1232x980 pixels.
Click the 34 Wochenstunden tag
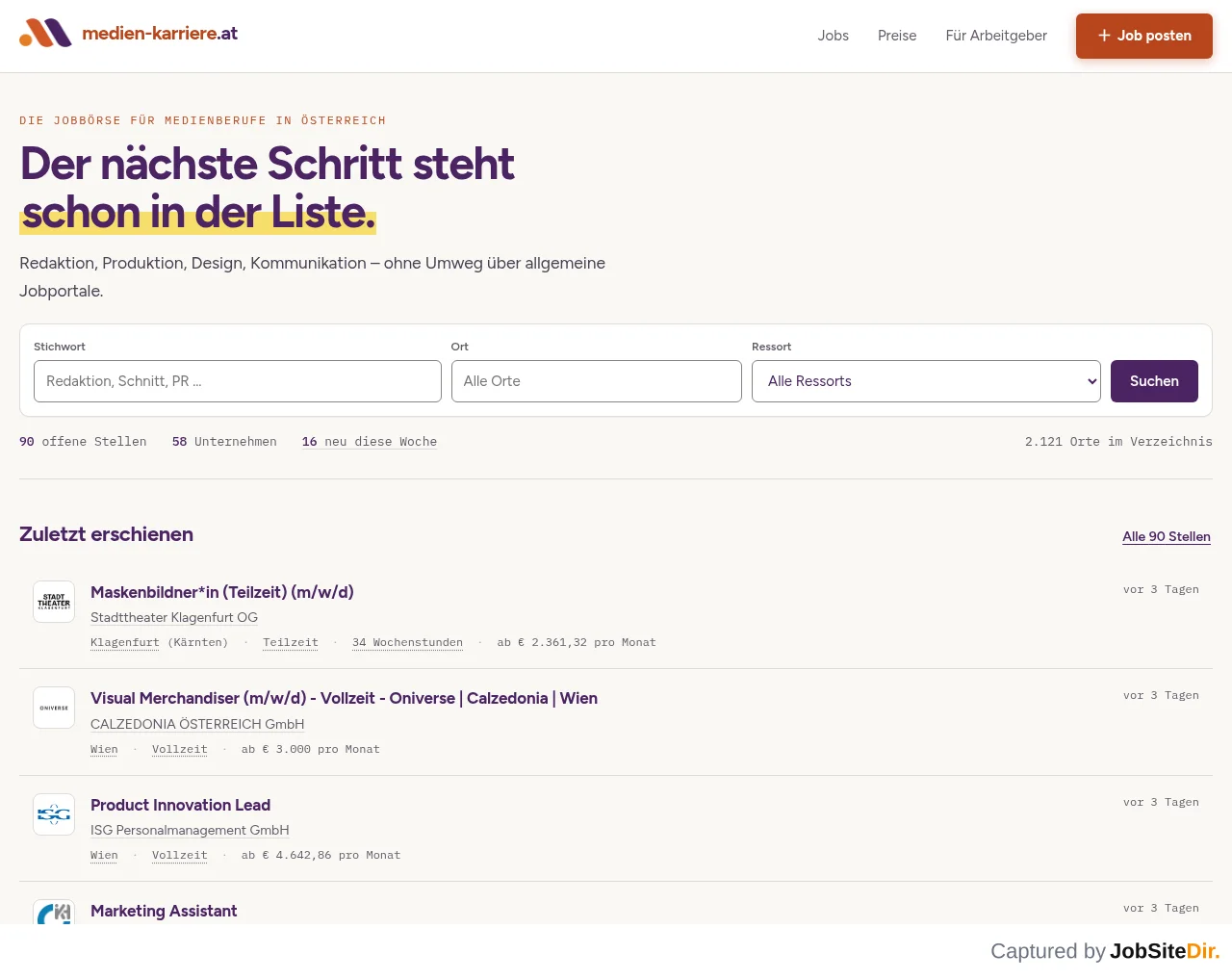point(407,643)
